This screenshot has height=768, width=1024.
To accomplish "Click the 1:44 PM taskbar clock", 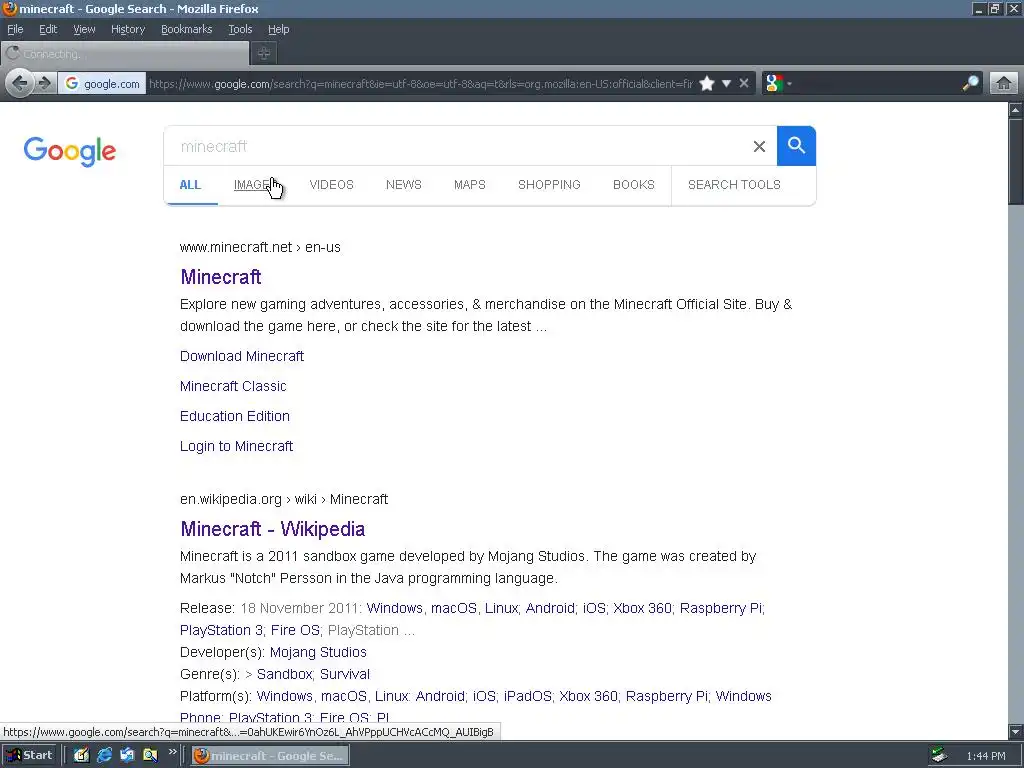I will coord(986,756).
